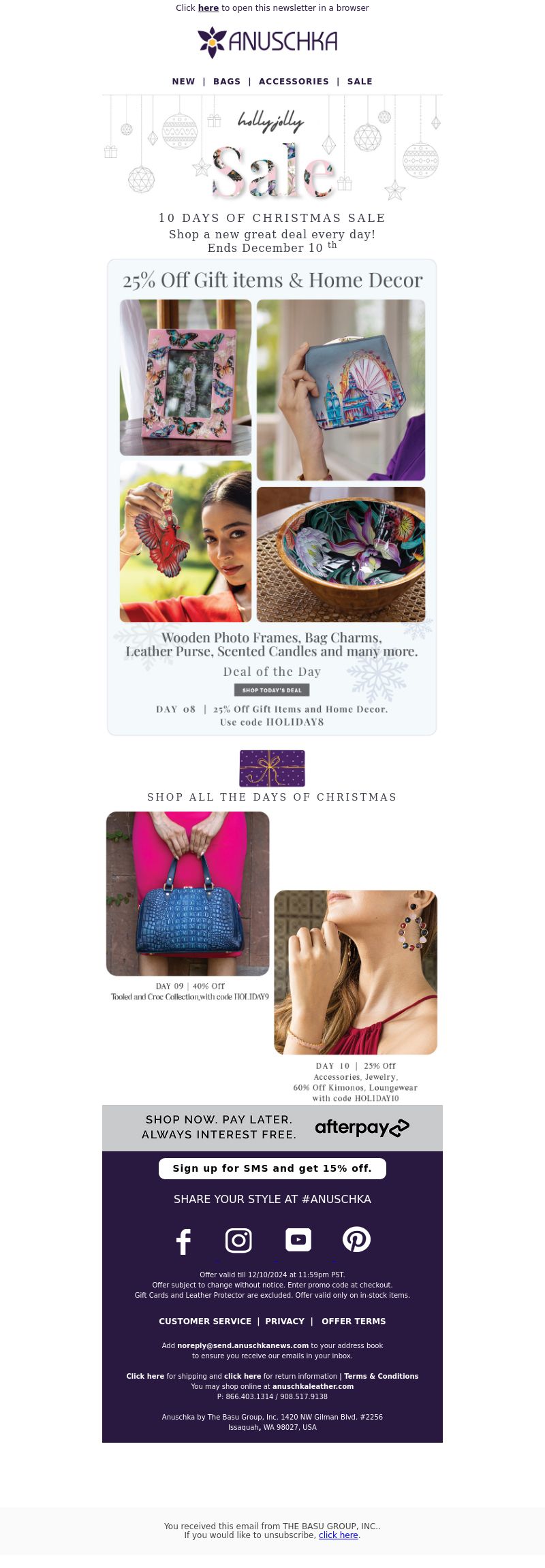The width and height of the screenshot is (545, 1568).
Task: Click Sign up for SMS button
Action: pos(272,1168)
